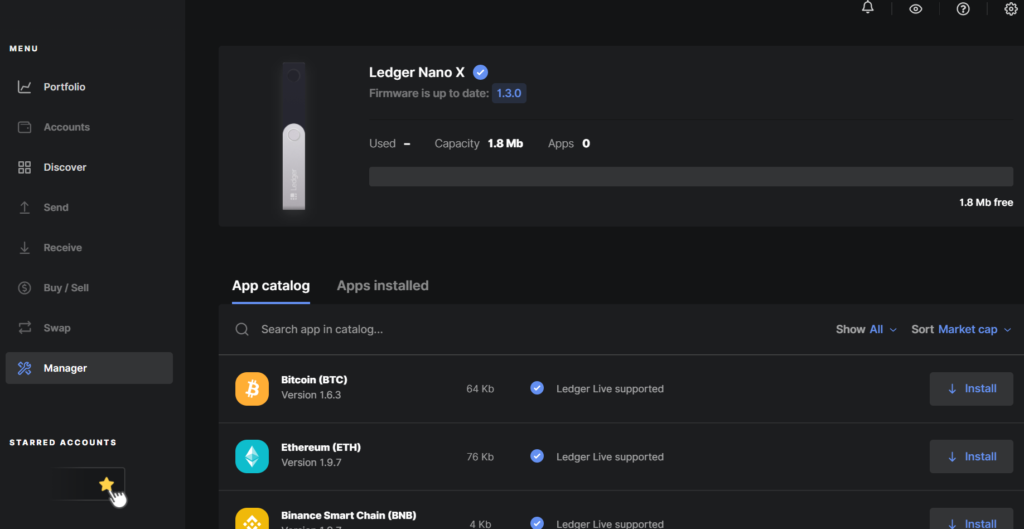Open settings gear icon
Screen dimensions: 1024x529
tap(1010, 9)
